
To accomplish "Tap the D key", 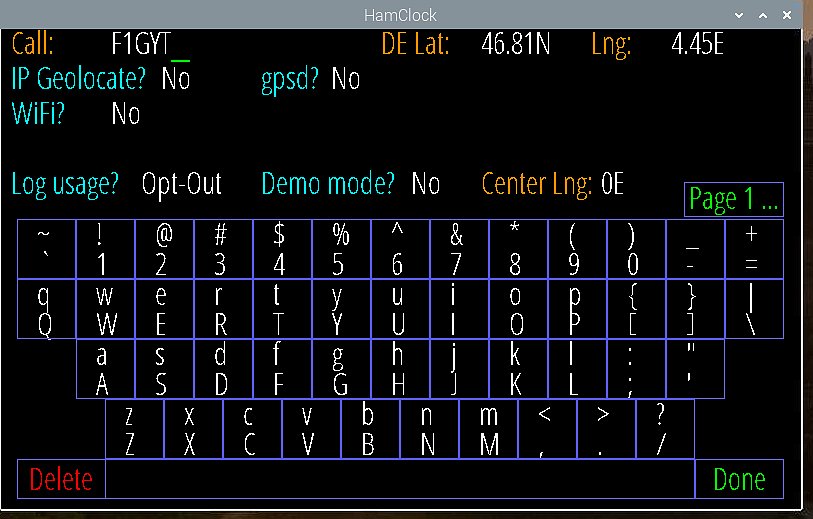I will [x=223, y=369].
